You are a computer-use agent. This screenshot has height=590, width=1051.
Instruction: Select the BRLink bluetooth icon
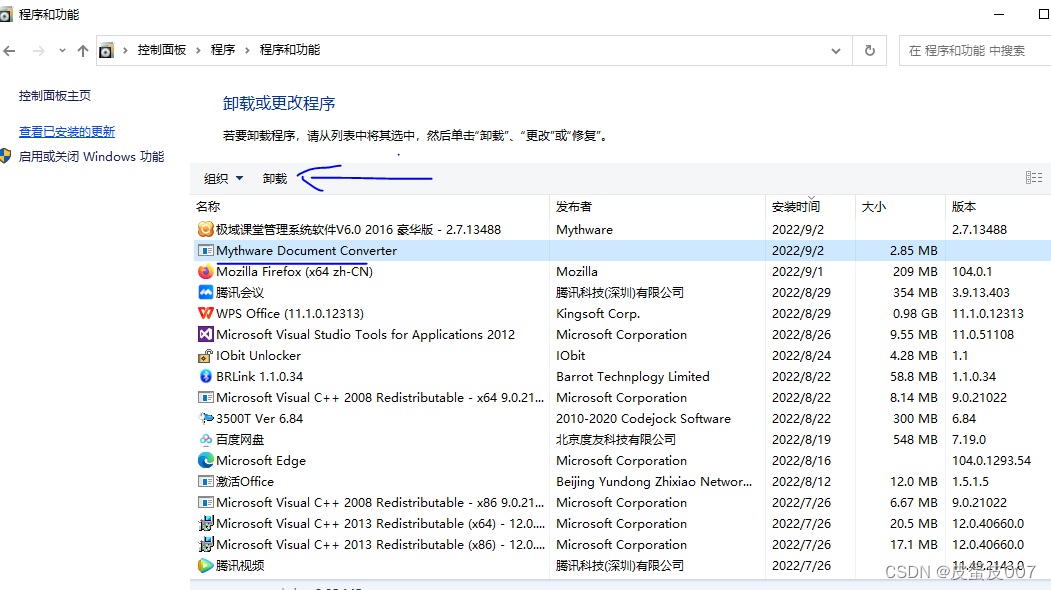coord(206,376)
